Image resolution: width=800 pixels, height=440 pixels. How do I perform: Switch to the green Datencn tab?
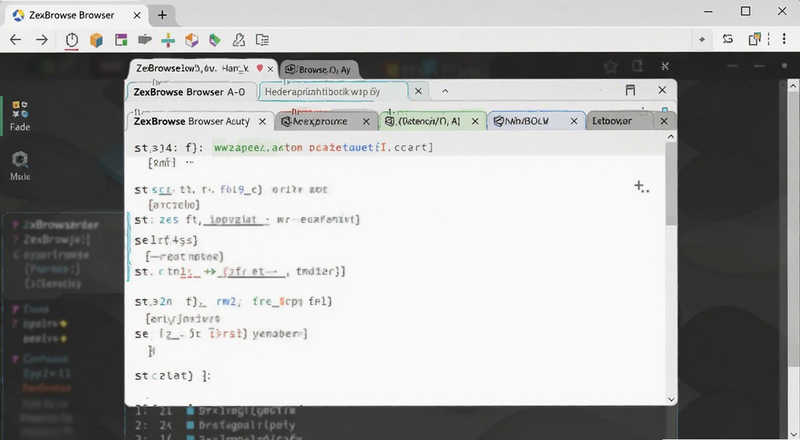pyautogui.click(x=432, y=121)
